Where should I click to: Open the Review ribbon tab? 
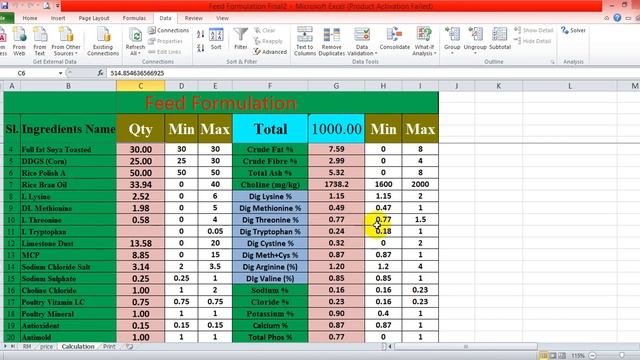click(x=193, y=18)
